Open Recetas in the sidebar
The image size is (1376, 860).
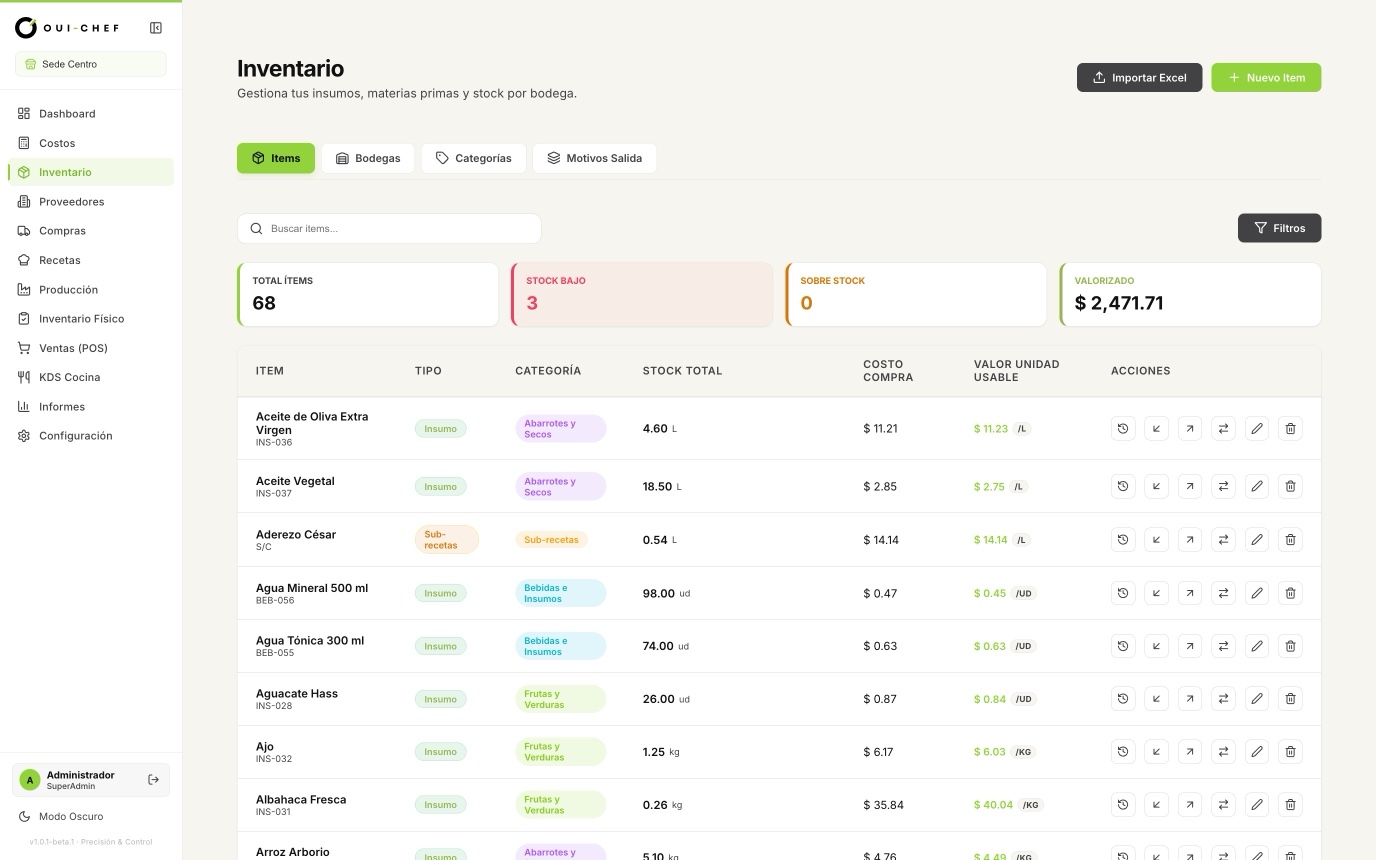pyautogui.click(x=91, y=260)
